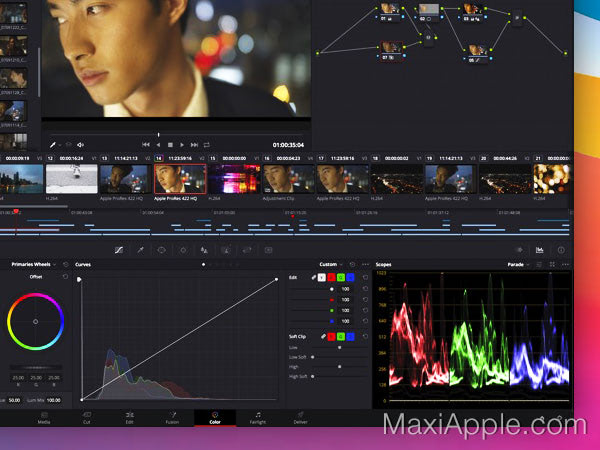Switch to the Media page
The height and width of the screenshot is (450, 600).
(44, 418)
